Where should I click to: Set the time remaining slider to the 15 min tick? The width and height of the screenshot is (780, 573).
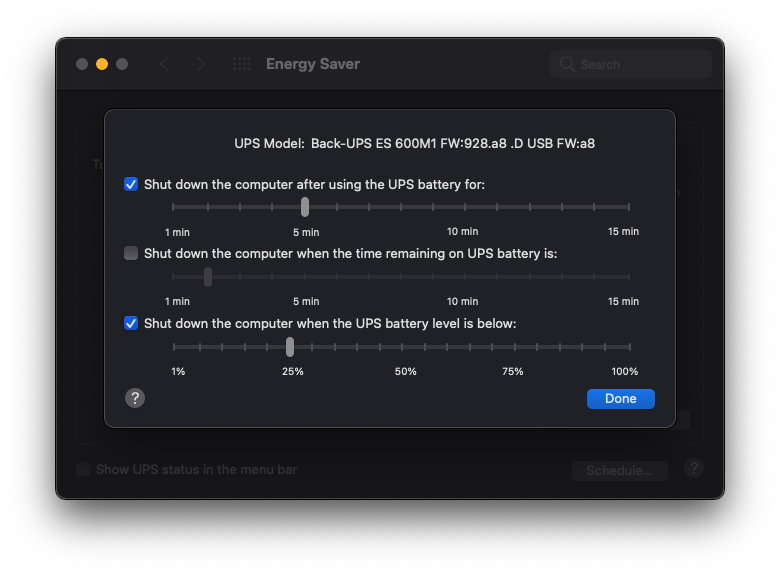pos(629,277)
